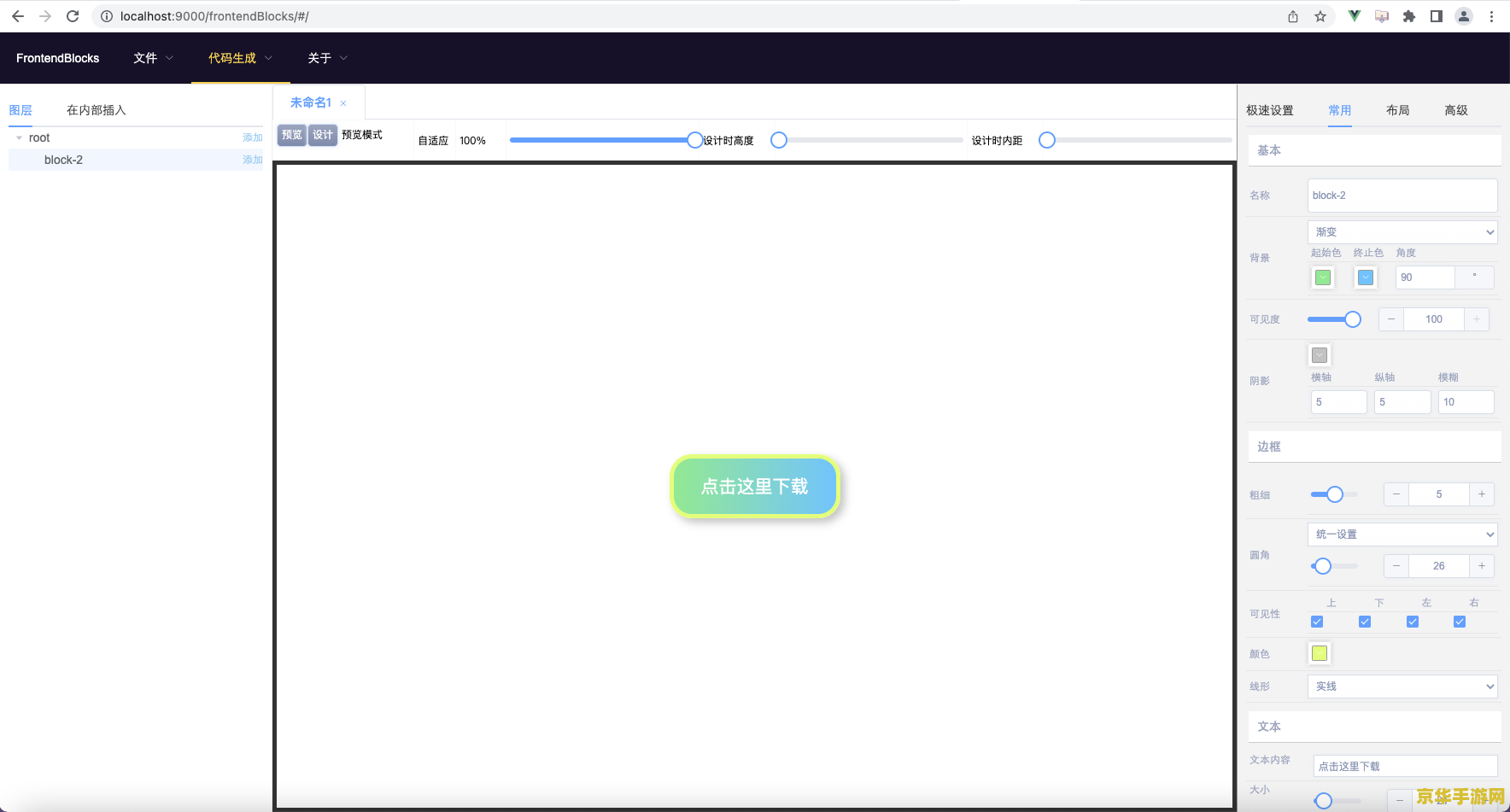Switch to the 极速设置 tab
This screenshot has height=812, width=1510.
tap(1270, 110)
